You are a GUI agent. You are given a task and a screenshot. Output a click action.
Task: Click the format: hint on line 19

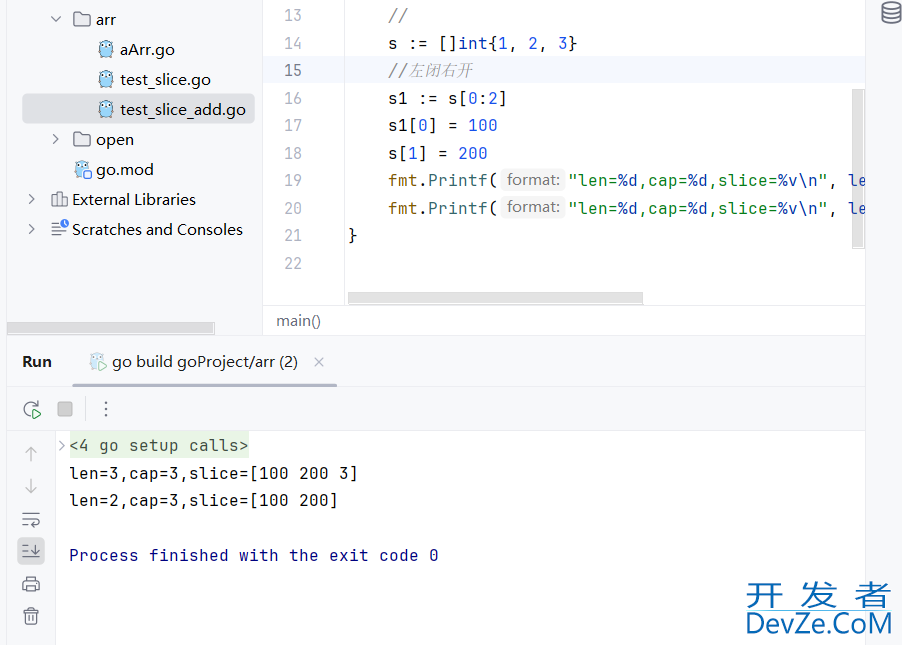point(533,180)
